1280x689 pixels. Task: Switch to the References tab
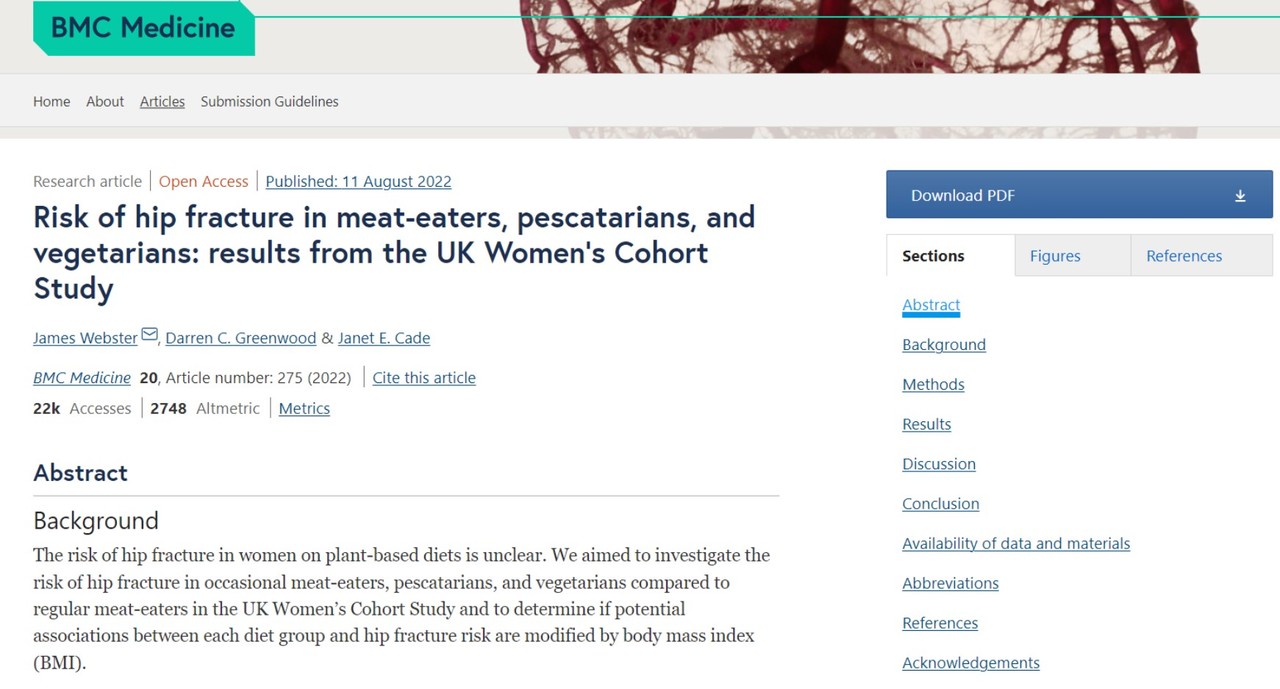[1184, 256]
